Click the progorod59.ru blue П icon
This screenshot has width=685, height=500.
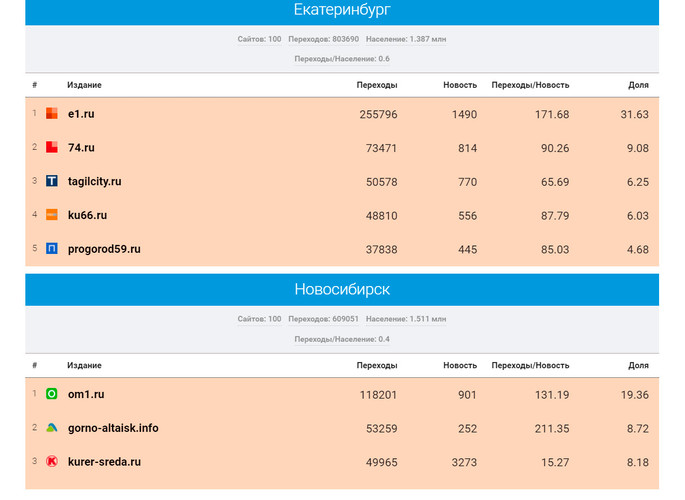point(52,248)
